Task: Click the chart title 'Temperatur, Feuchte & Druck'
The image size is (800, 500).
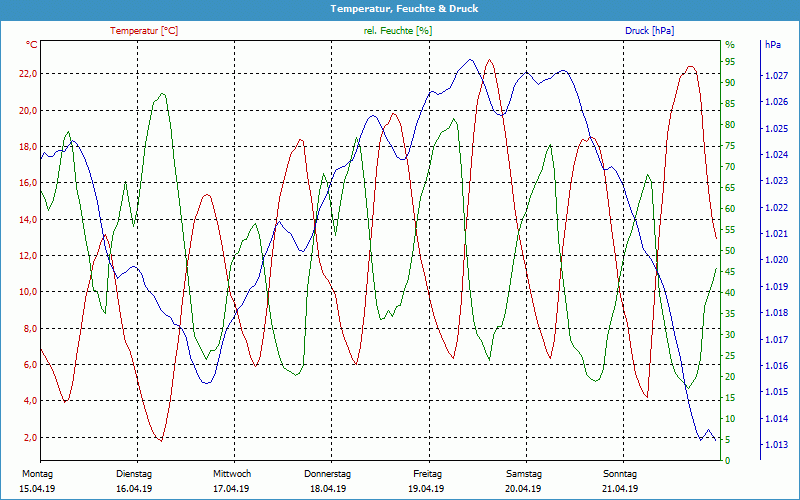Action: (404, 9)
